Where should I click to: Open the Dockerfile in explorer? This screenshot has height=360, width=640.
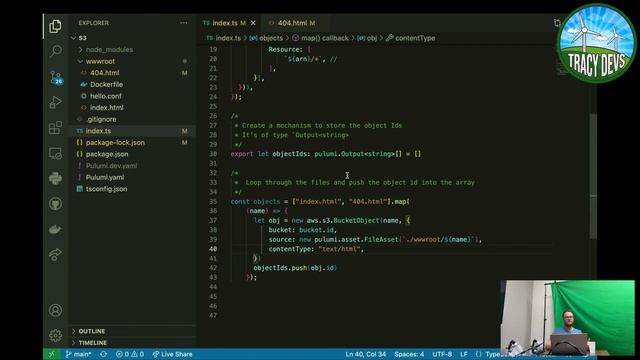click(x=106, y=84)
